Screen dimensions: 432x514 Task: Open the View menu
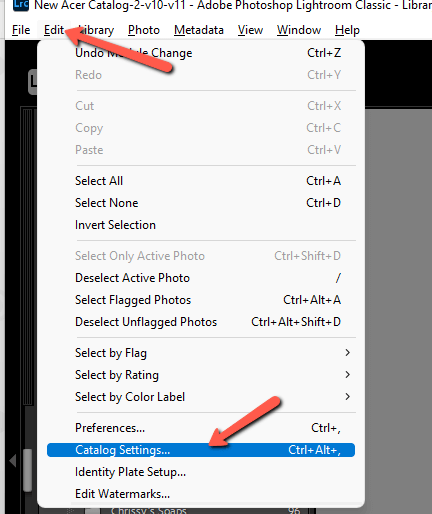pos(250,30)
